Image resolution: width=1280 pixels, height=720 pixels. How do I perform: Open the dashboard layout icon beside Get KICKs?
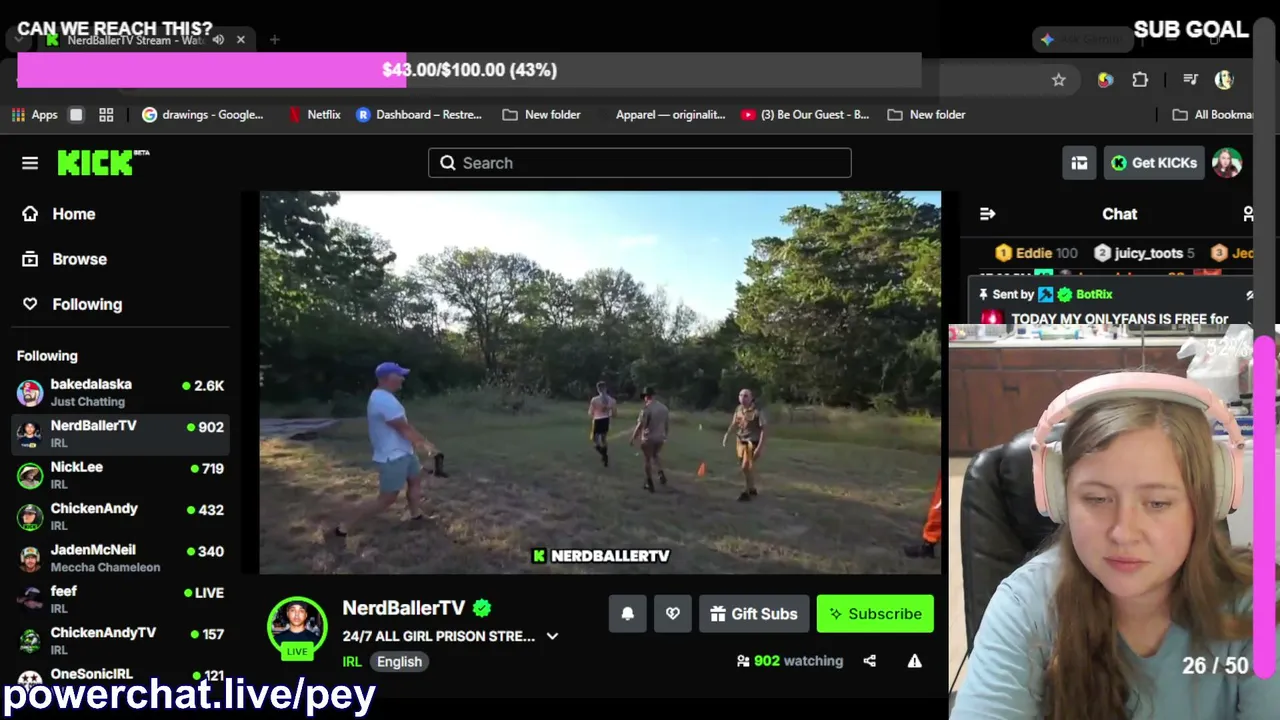tap(1079, 163)
